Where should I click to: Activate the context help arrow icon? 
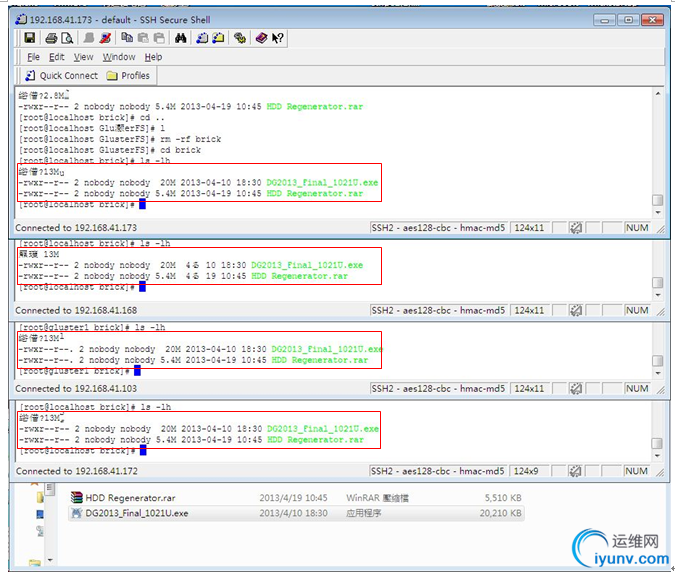point(277,38)
